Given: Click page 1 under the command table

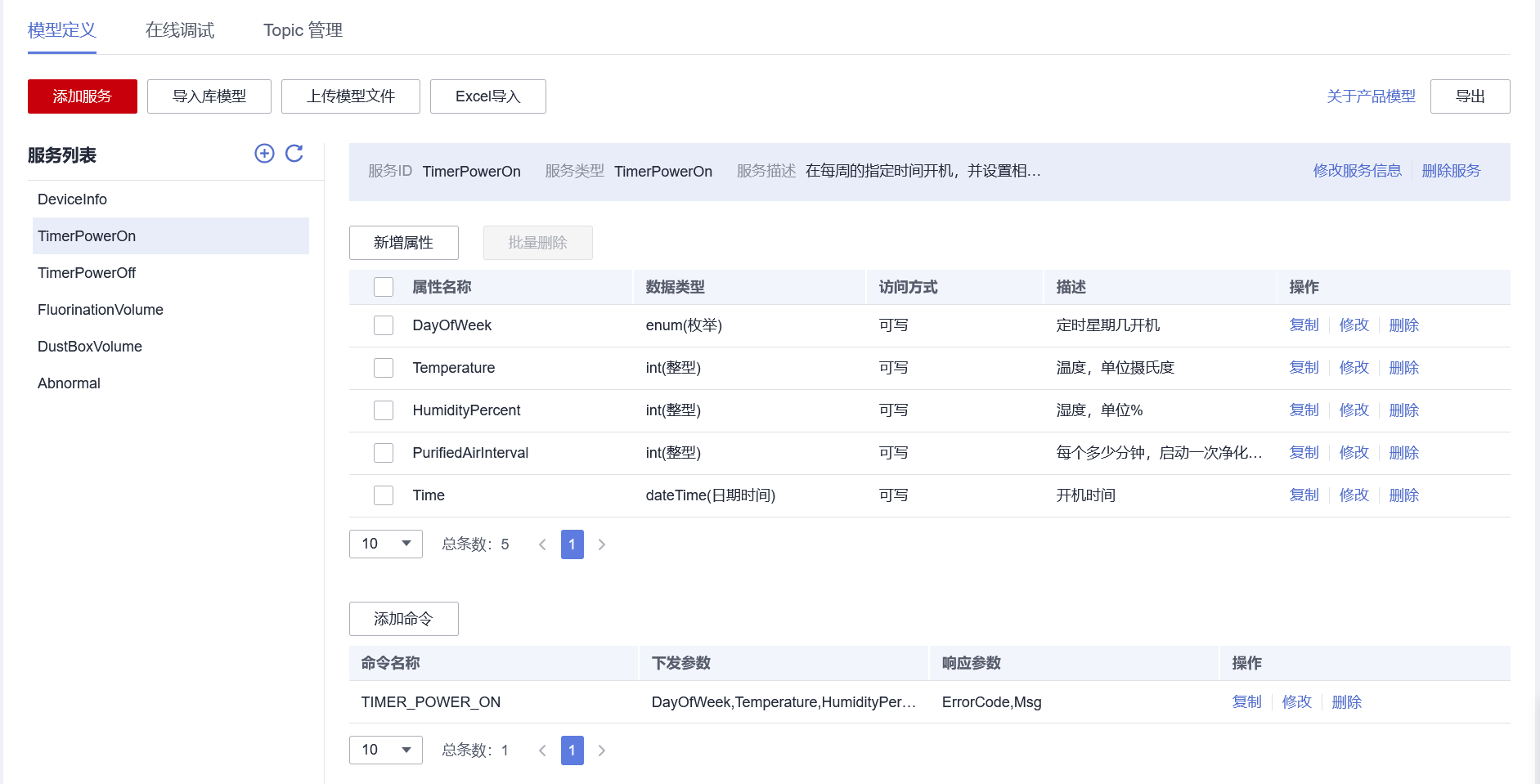Looking at the screenshot, I should coord(572,750).
